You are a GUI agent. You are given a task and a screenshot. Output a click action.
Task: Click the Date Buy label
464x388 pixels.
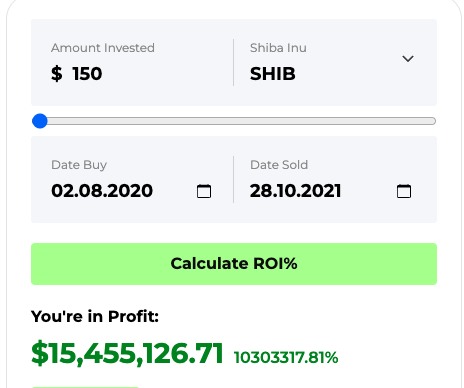[79, 165]
